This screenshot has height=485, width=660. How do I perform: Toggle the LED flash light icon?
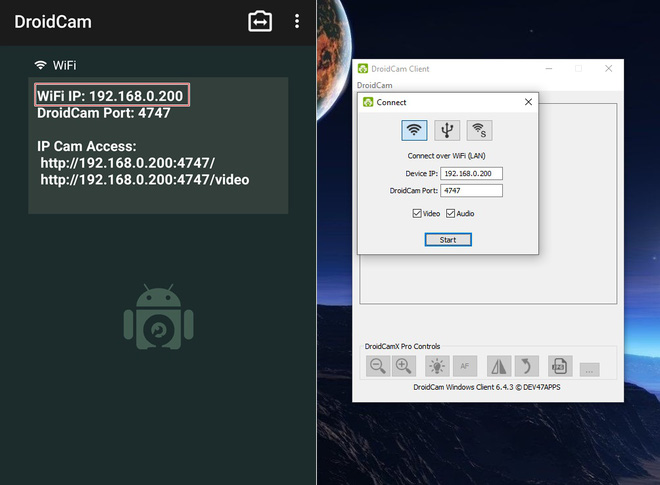(437, 366)
